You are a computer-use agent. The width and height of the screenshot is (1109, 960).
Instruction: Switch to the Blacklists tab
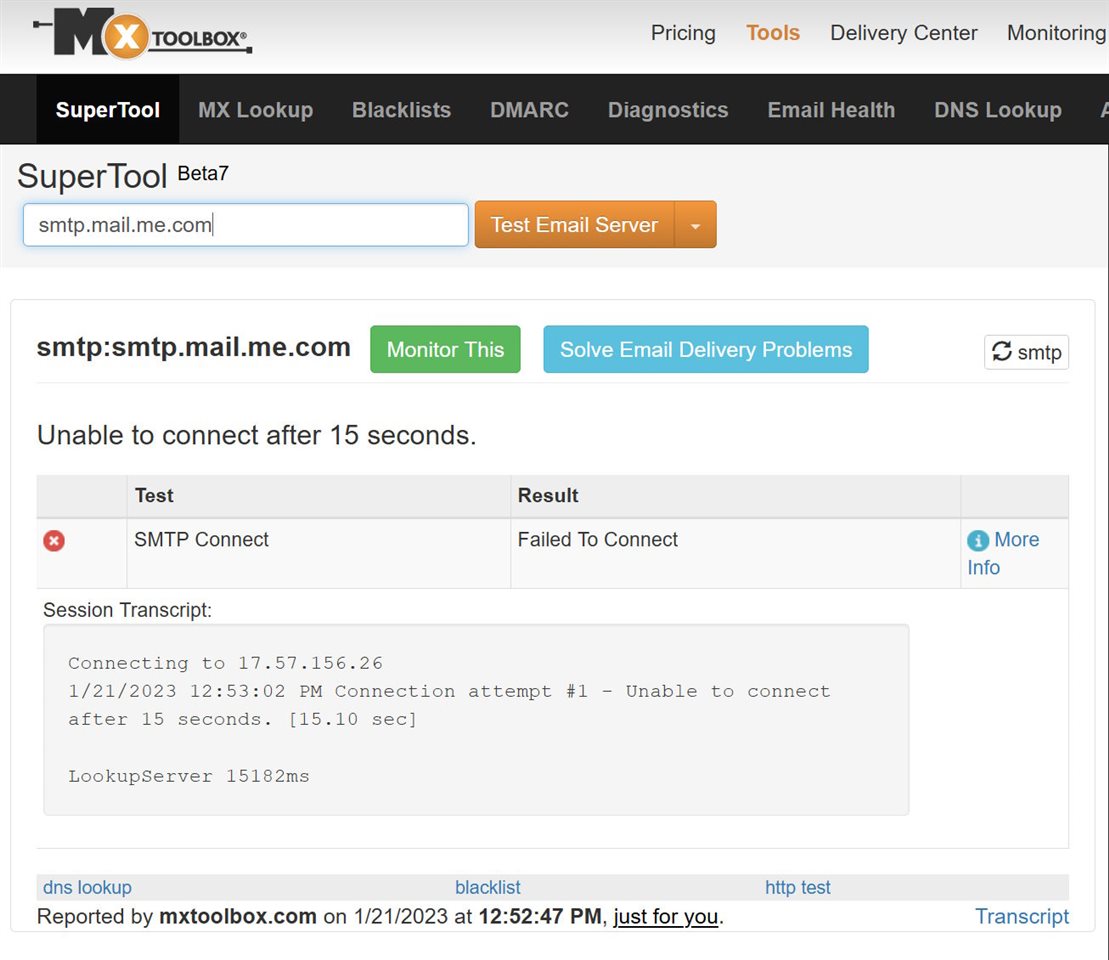point(401,110)
